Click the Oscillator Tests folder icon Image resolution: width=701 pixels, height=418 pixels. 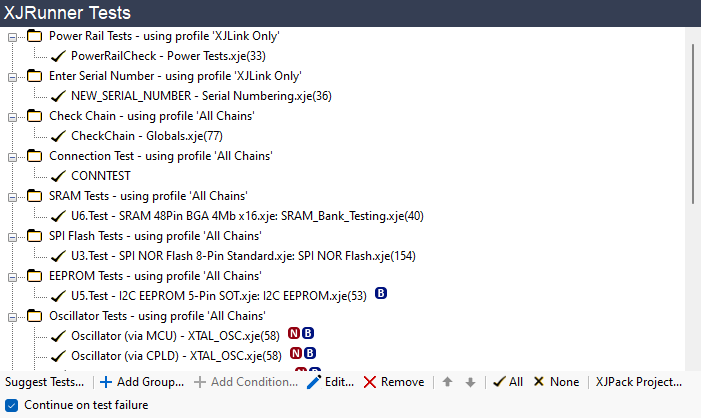[35, 316]
